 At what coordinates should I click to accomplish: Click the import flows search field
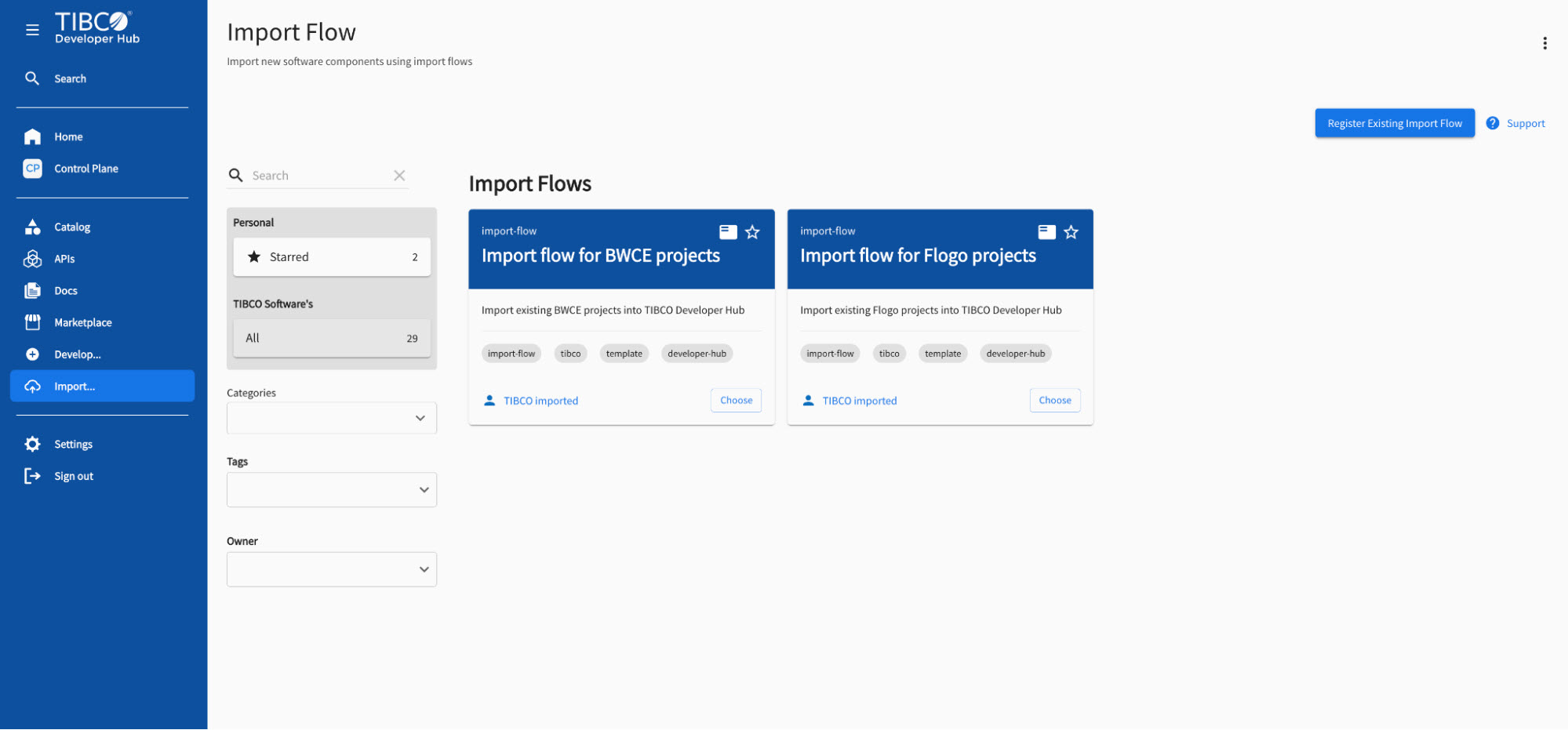[318, 176]
